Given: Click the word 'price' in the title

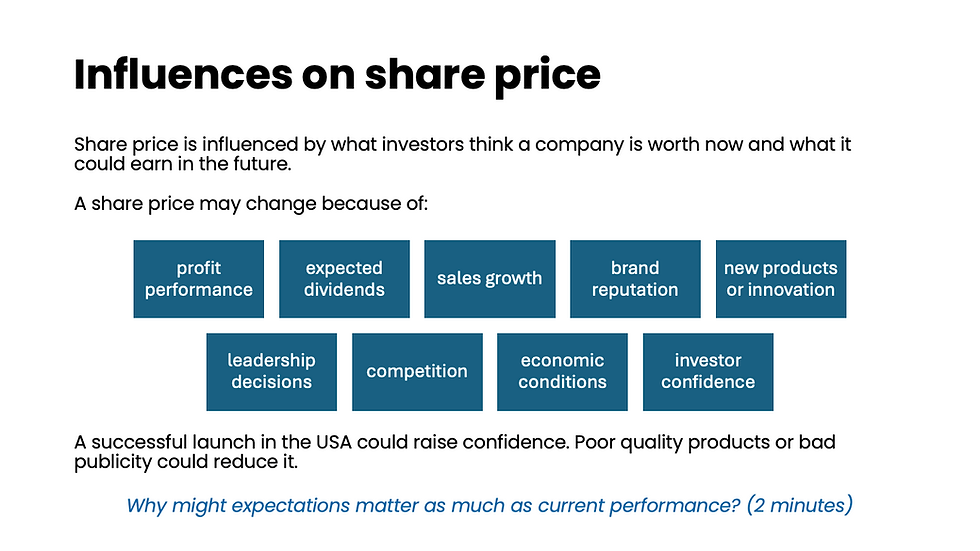Looking at the screenshot, I should (x=548, y=76).
